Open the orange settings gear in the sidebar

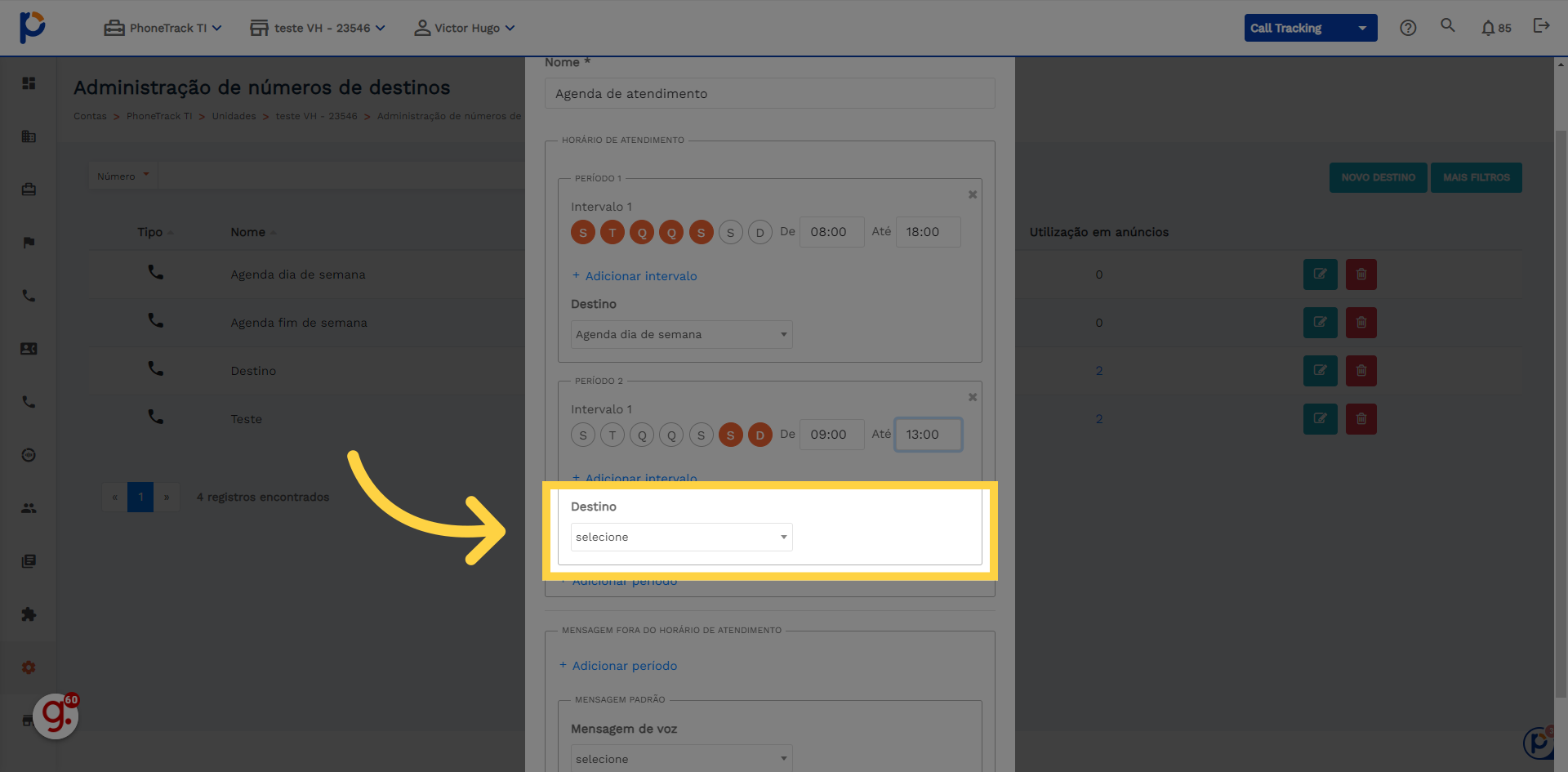(29, 667)
